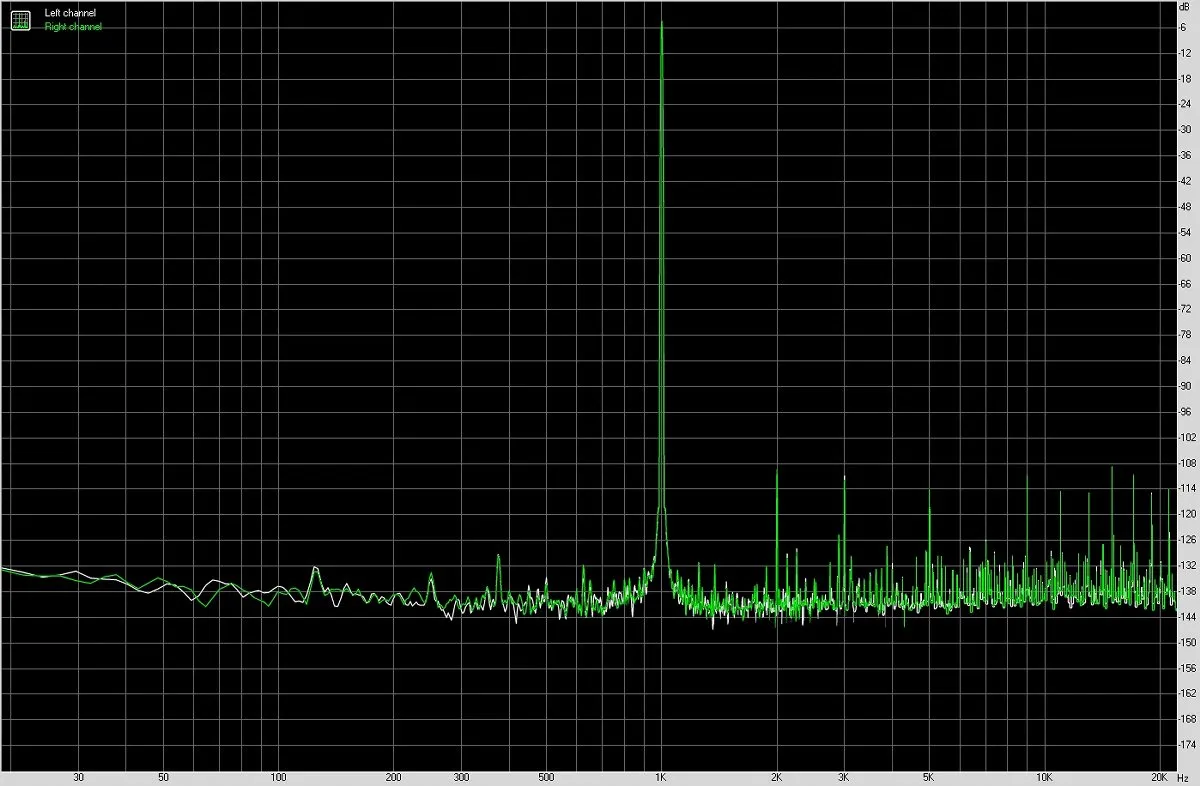Click the '-90' dB scale label
Viewport: 1200px width, 786px height.
coord(1185,386)
